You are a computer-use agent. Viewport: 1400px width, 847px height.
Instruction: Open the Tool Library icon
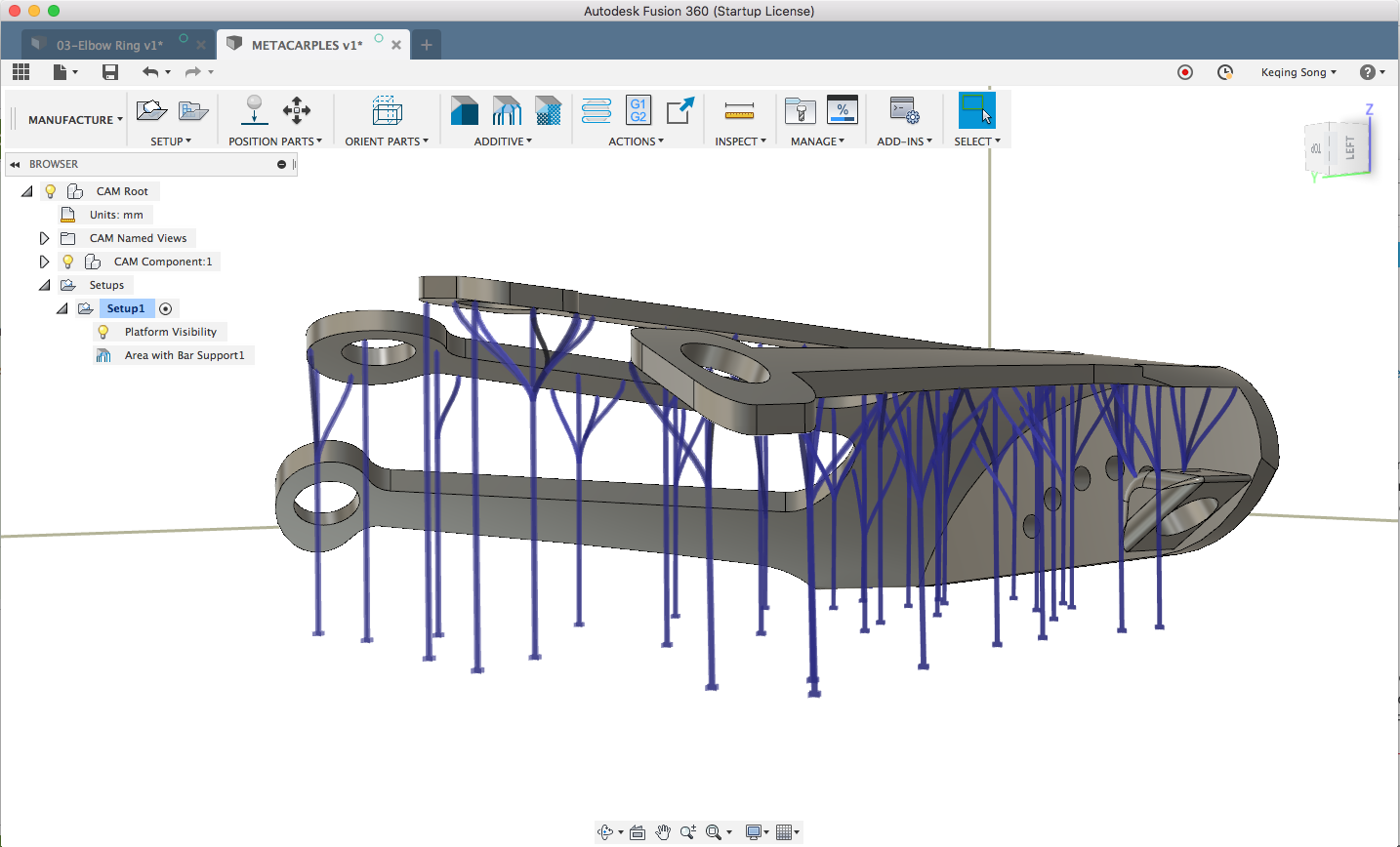pyautogui.click(x=800, y=110)
